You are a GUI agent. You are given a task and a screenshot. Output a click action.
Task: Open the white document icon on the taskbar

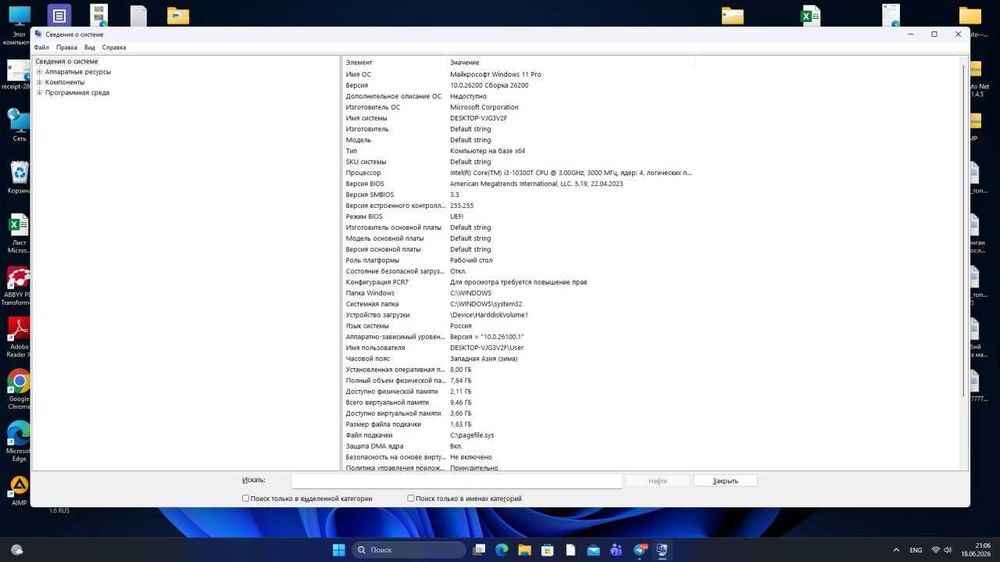[x=570, y=550]
